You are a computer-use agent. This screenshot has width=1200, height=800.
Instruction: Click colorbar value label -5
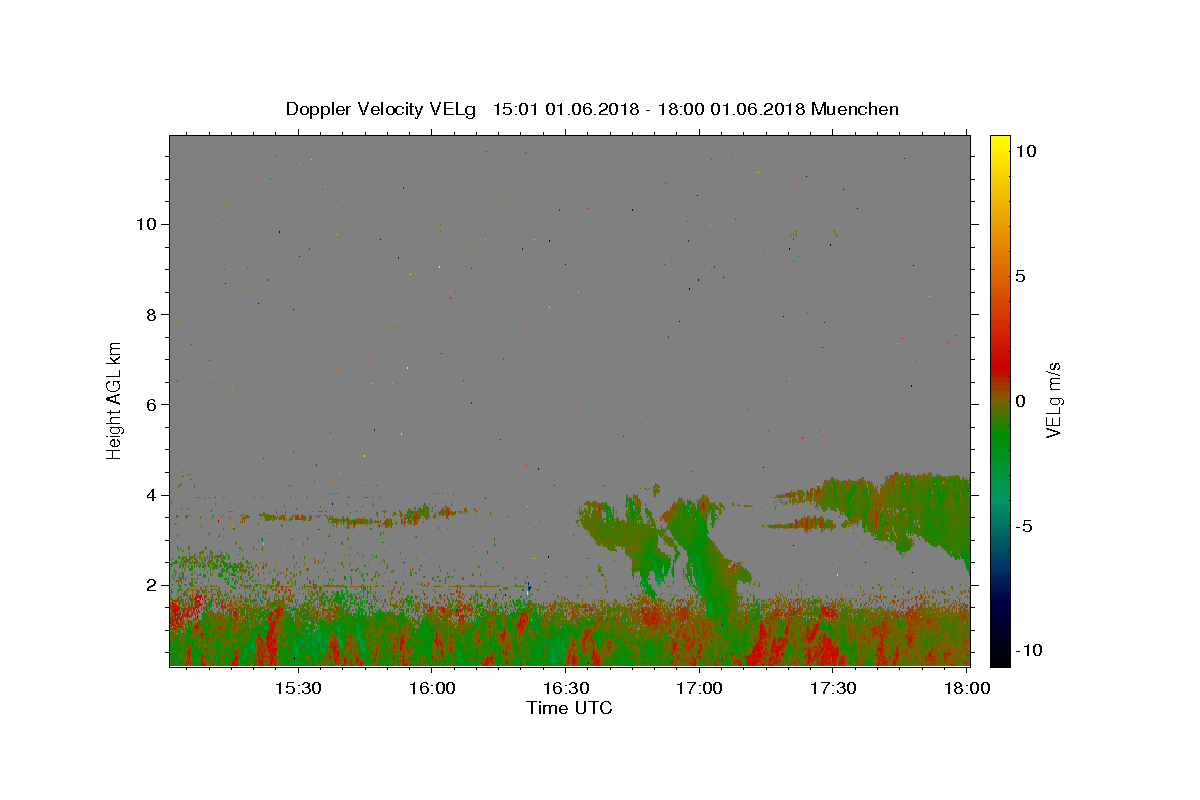[1024, 526]
